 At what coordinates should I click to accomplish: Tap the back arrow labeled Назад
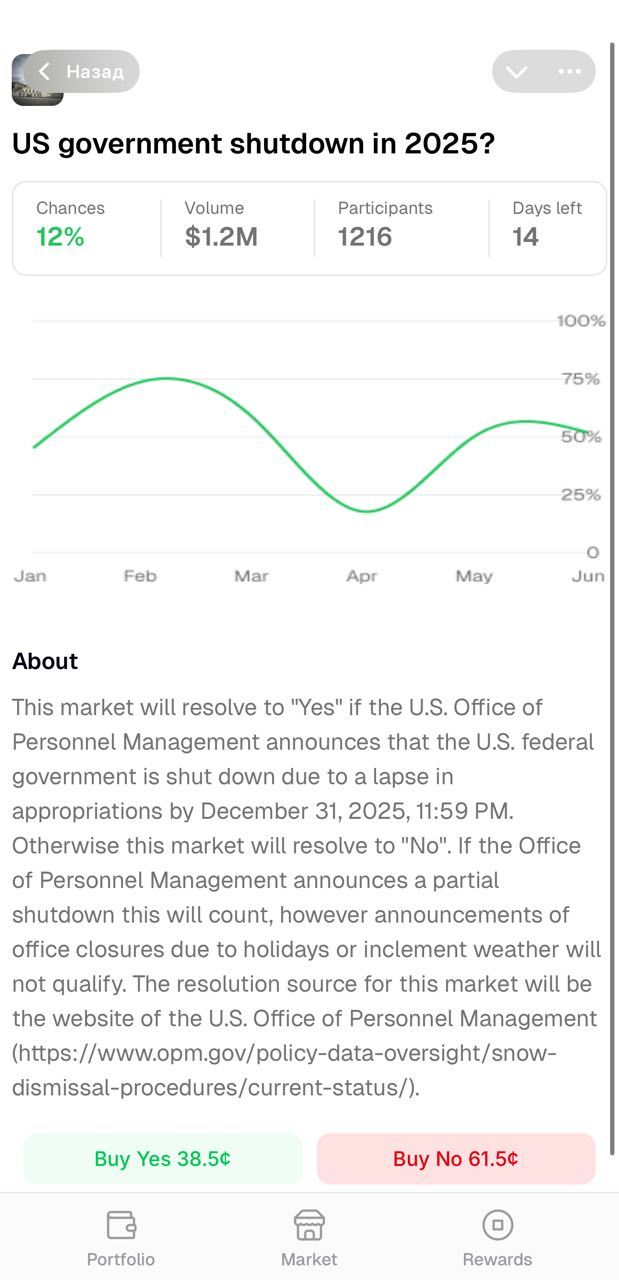(80, 72)
